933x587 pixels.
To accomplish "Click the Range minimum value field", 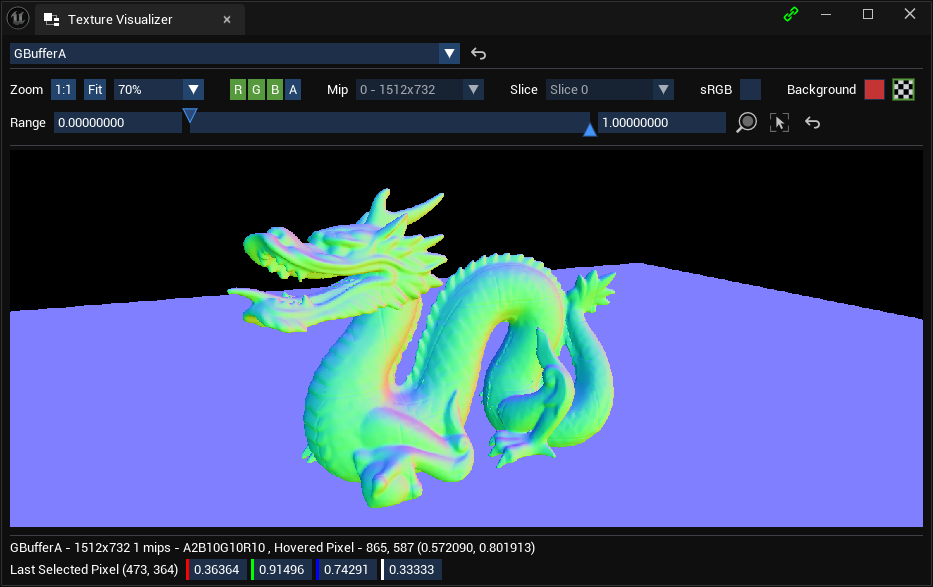I will coord(118,123).
